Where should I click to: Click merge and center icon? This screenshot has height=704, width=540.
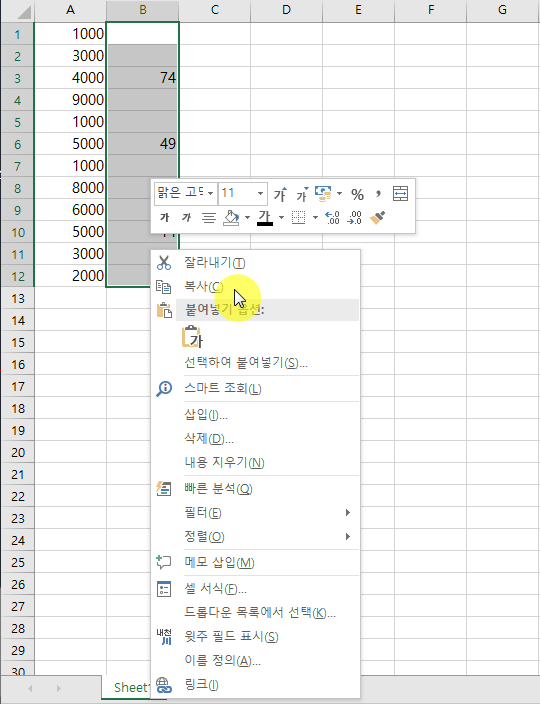tap(400, 194)
